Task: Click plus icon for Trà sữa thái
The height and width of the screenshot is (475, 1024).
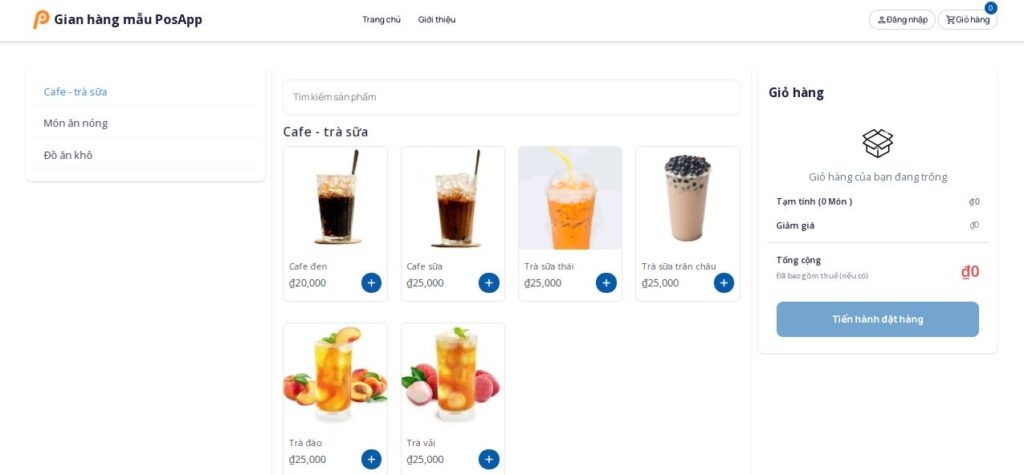Action: [x=606, y=283]
